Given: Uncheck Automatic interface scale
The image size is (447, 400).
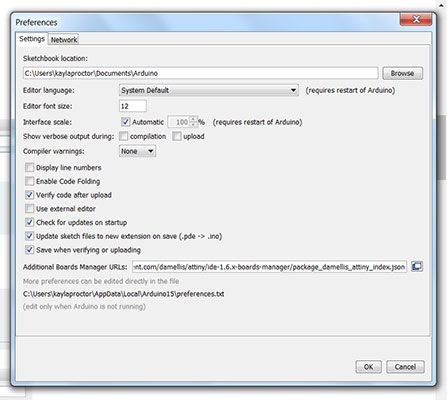Looking at the screenshot, I should point(125,122).
